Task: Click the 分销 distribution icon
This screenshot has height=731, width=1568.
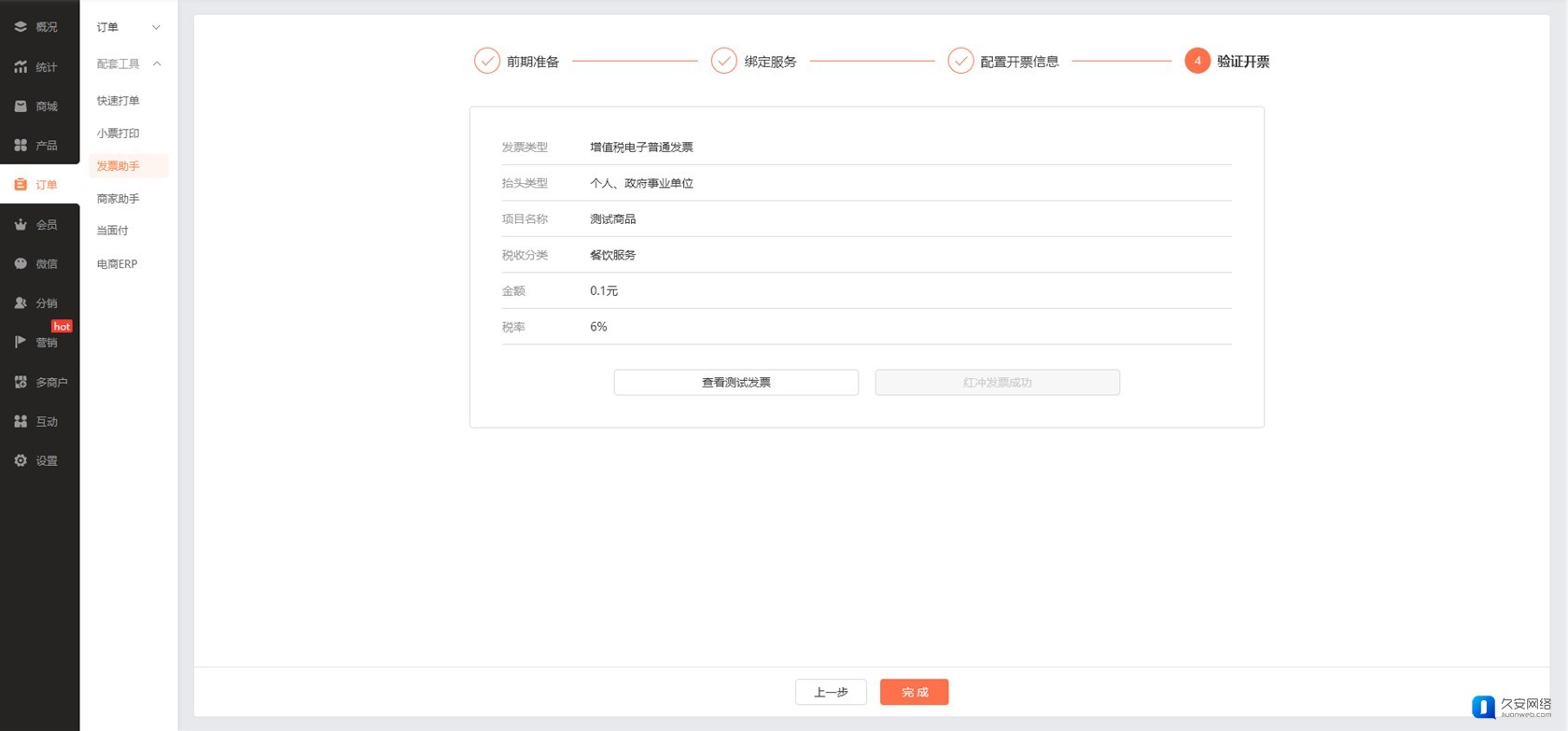Action: click(21, 303)
